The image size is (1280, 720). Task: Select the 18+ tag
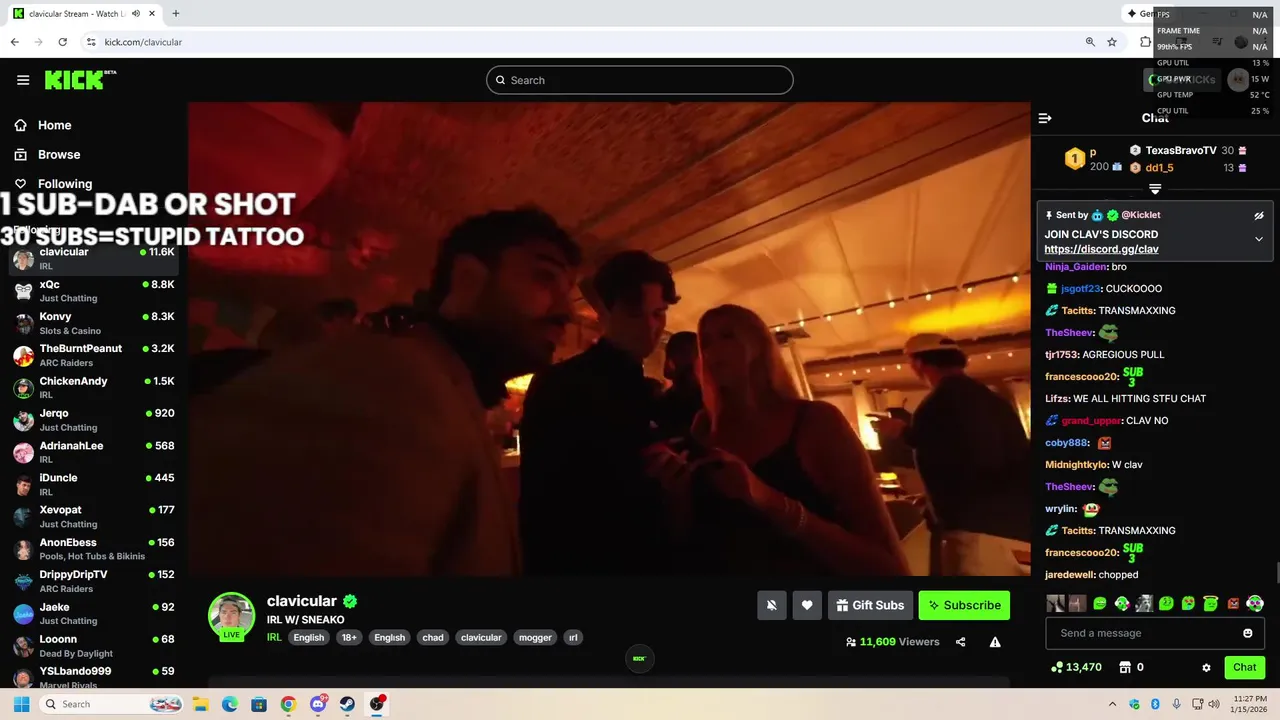(x=349, y=637)
